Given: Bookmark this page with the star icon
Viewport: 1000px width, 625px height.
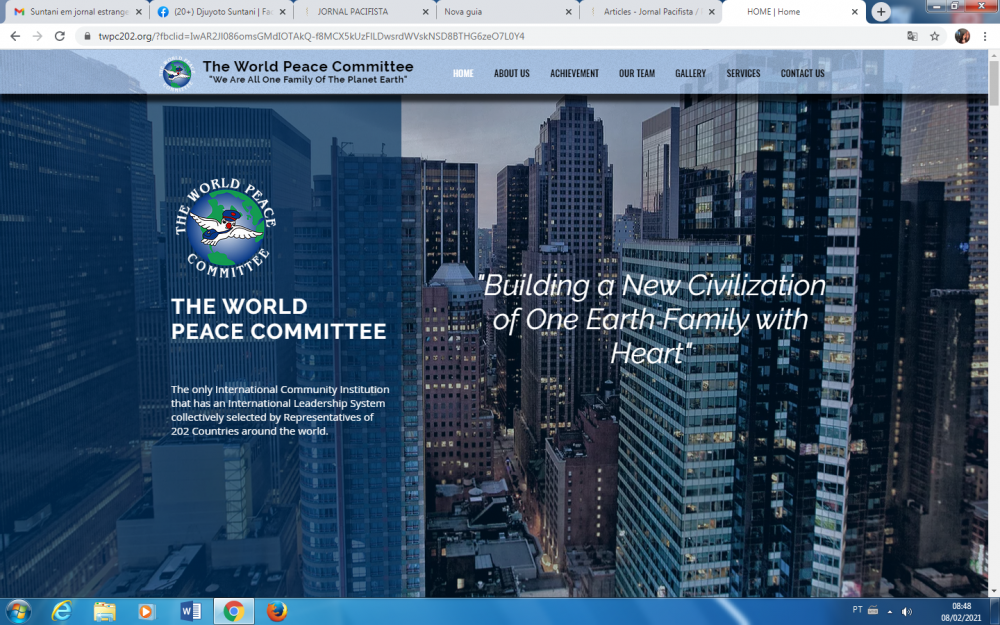Looking at the screenshot, I should point(935,36).
